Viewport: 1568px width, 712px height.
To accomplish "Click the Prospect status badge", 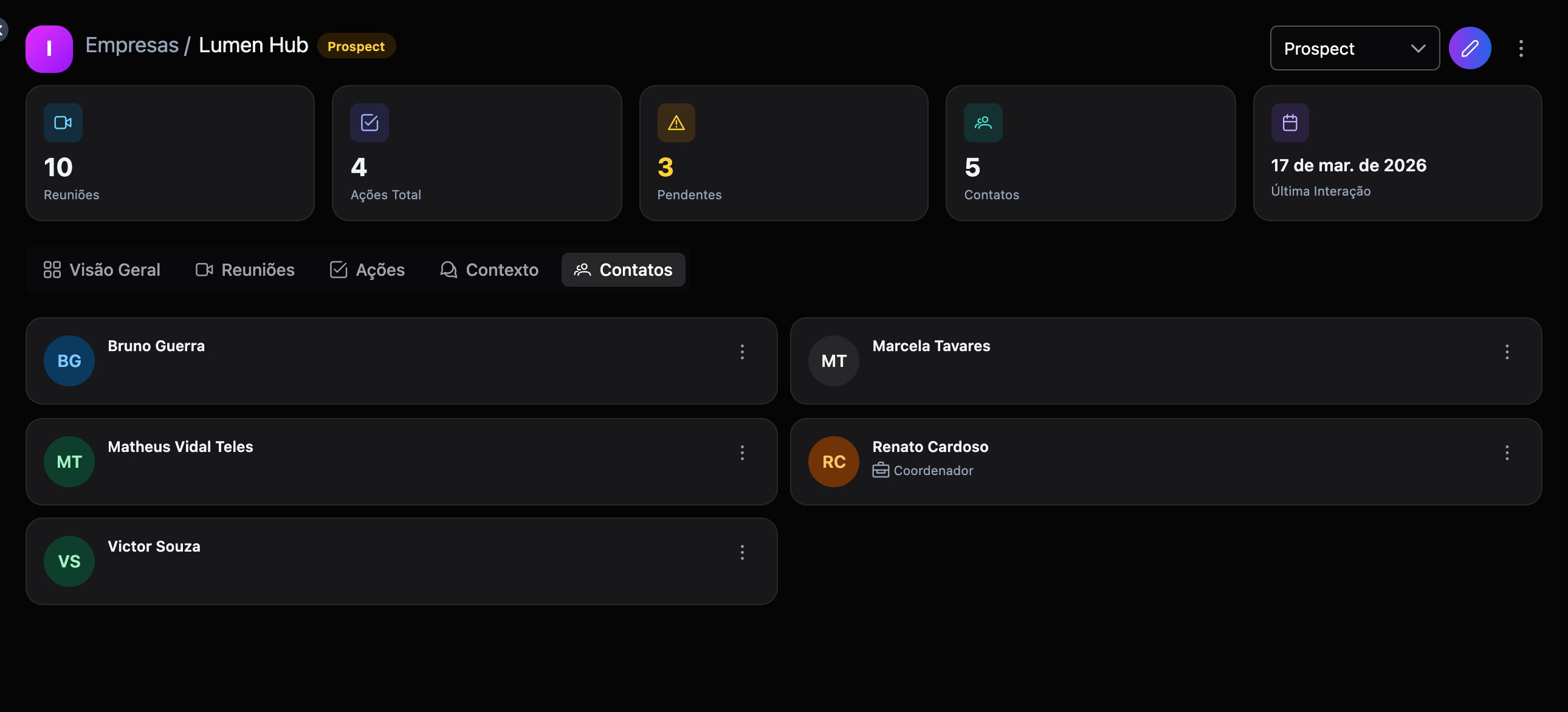I will 356,46.
